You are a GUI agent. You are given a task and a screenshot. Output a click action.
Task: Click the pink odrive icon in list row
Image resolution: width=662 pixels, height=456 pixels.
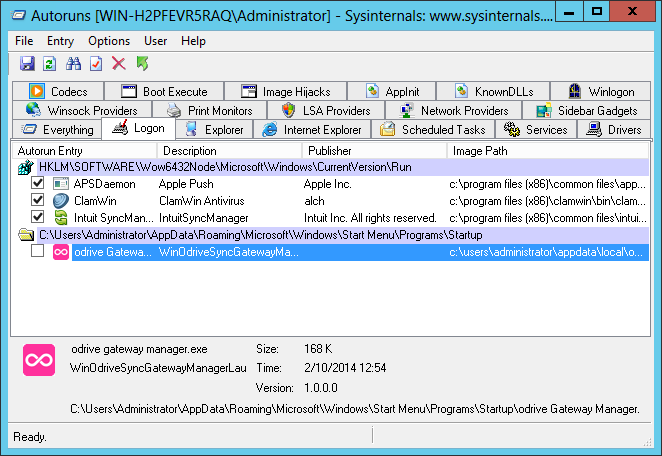(x=61, y=252)
